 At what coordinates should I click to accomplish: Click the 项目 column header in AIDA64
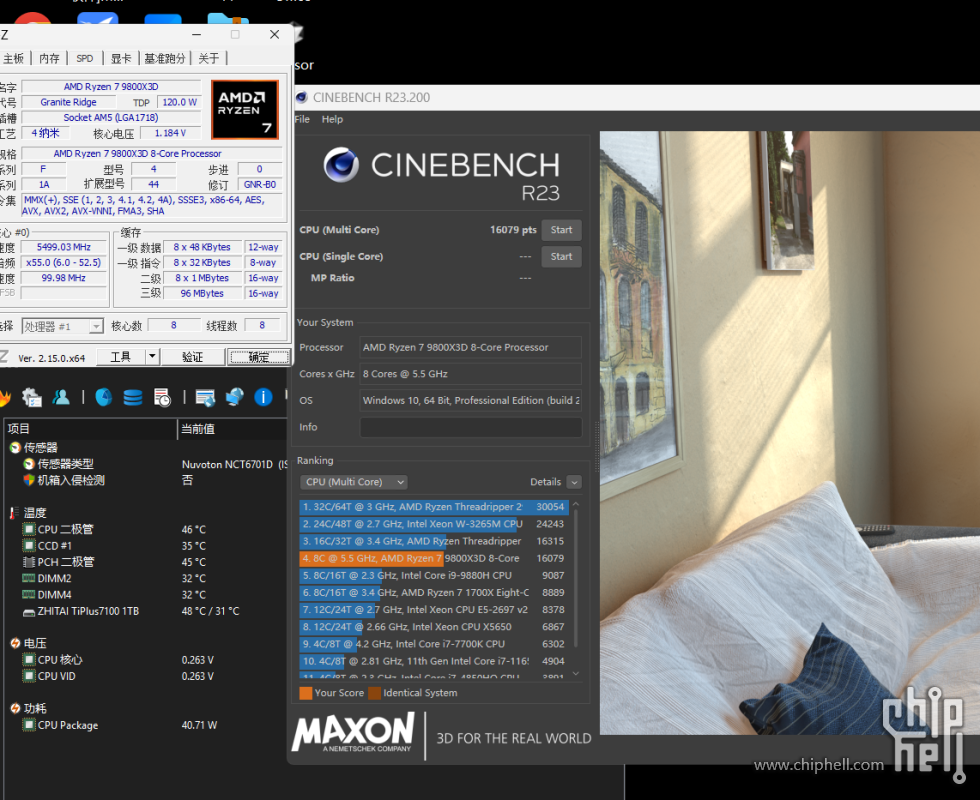point(90,429)
